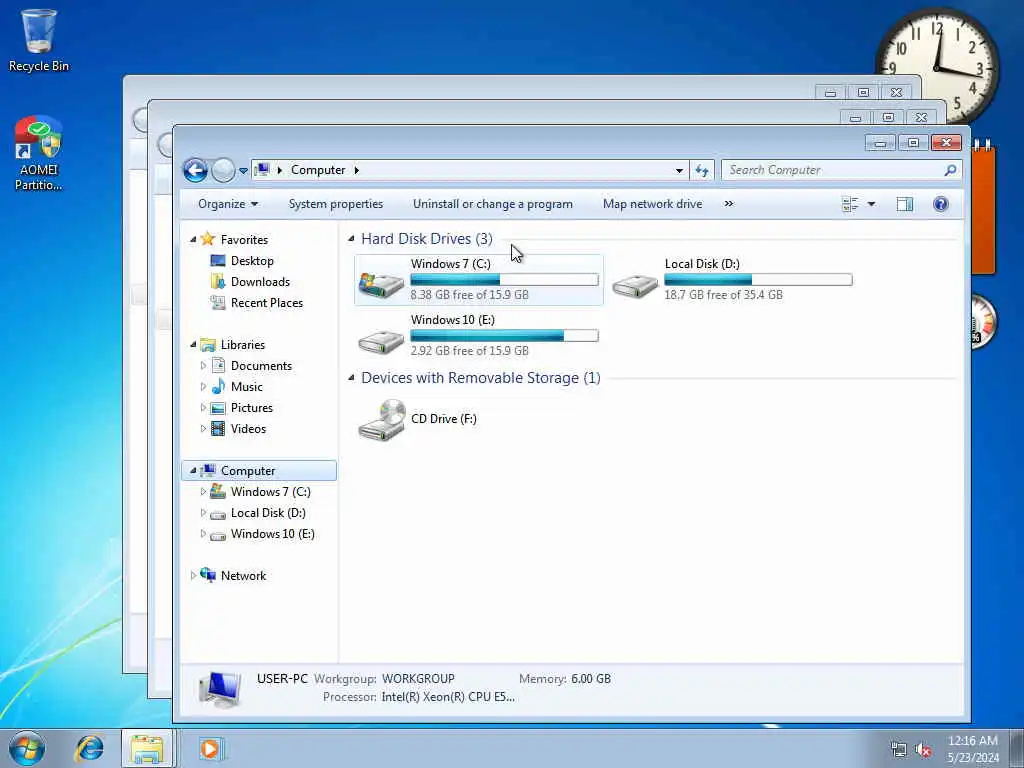Collapse the Libraries group

tap(193, 344)
